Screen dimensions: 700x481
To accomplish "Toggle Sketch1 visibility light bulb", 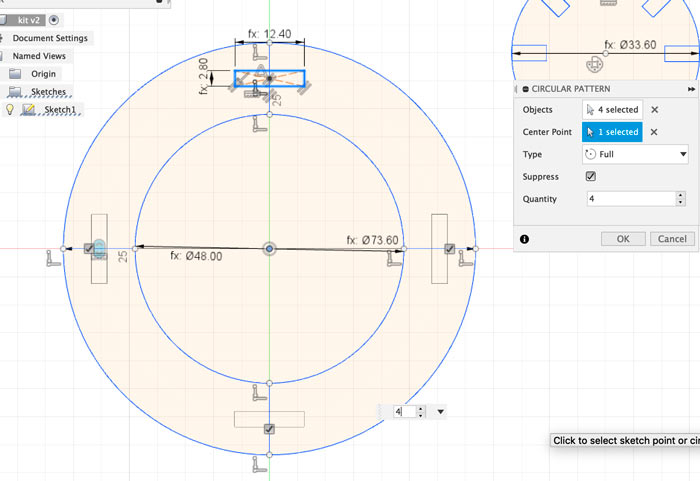I will 9,109.
